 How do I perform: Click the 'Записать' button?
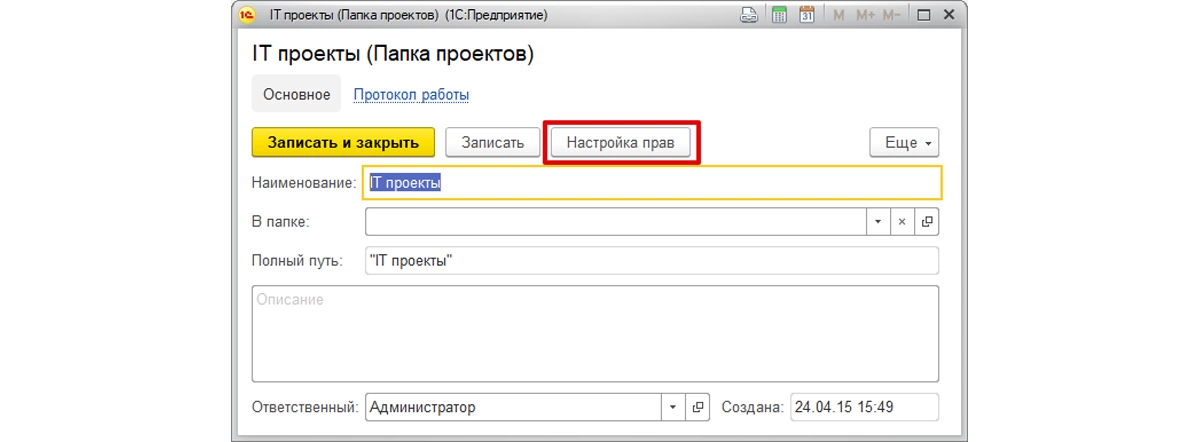click(492, 143)
